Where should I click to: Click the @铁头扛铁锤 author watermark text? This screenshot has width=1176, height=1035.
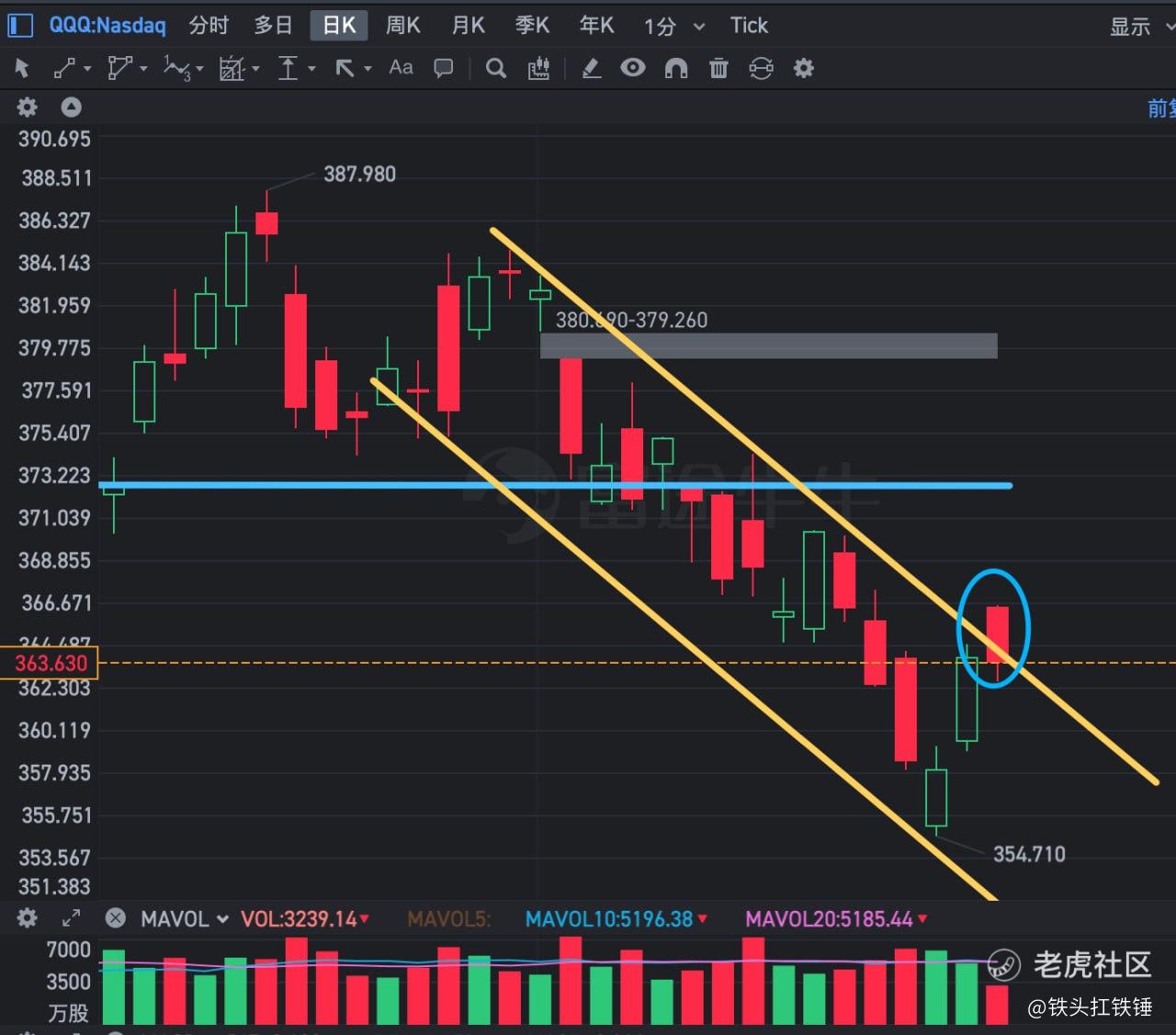(1091, 1007)
